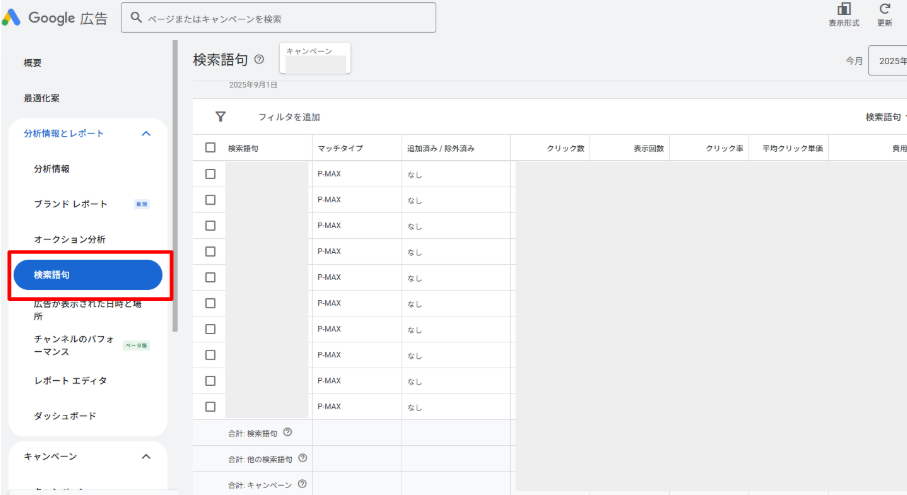This screenshot has width=907, height=495.
Task: Click the 表示形式 icon in the header
Action: [843, 9]
